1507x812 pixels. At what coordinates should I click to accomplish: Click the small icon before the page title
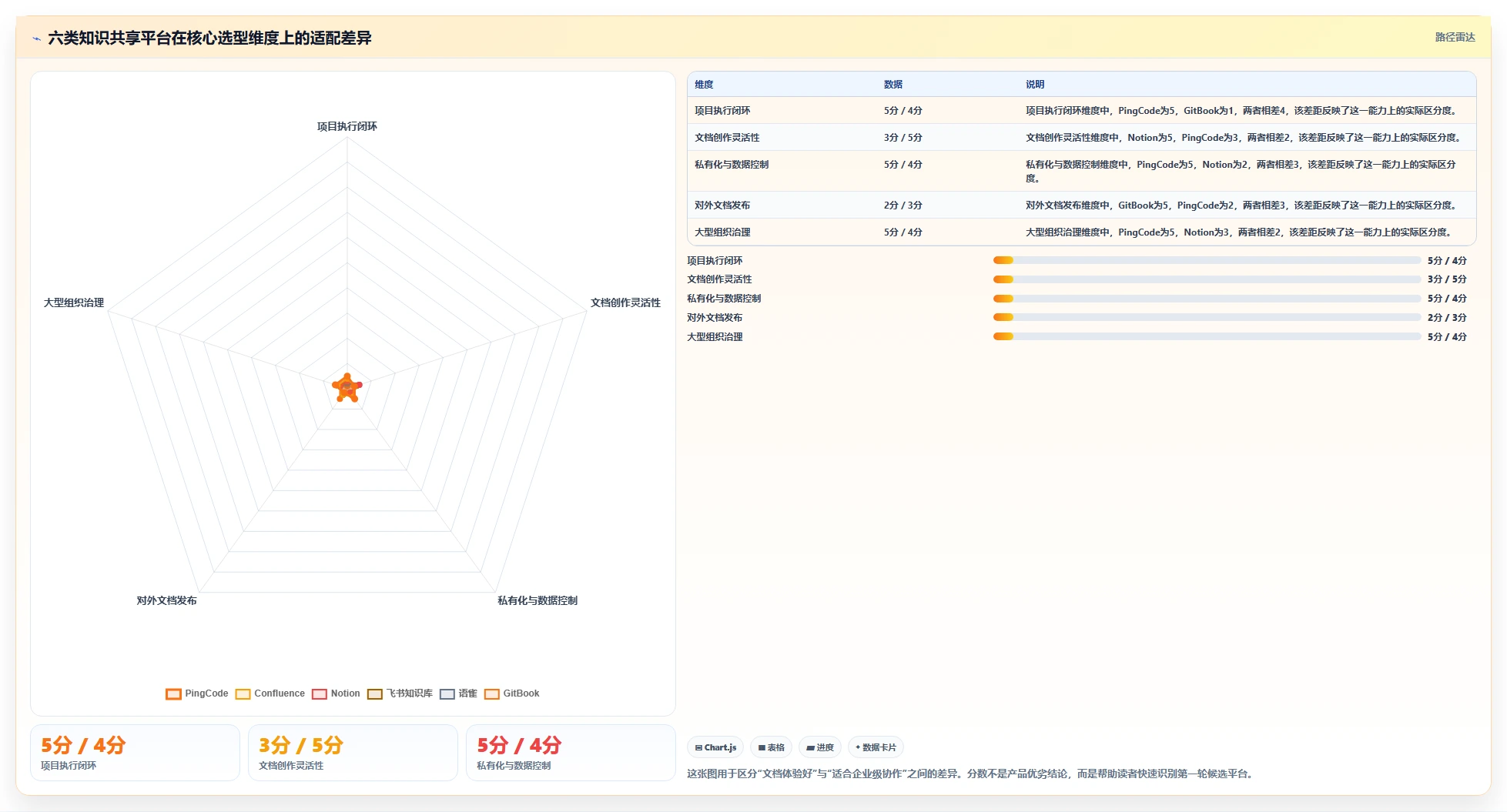pyautogui.click(x=36, y=38)
